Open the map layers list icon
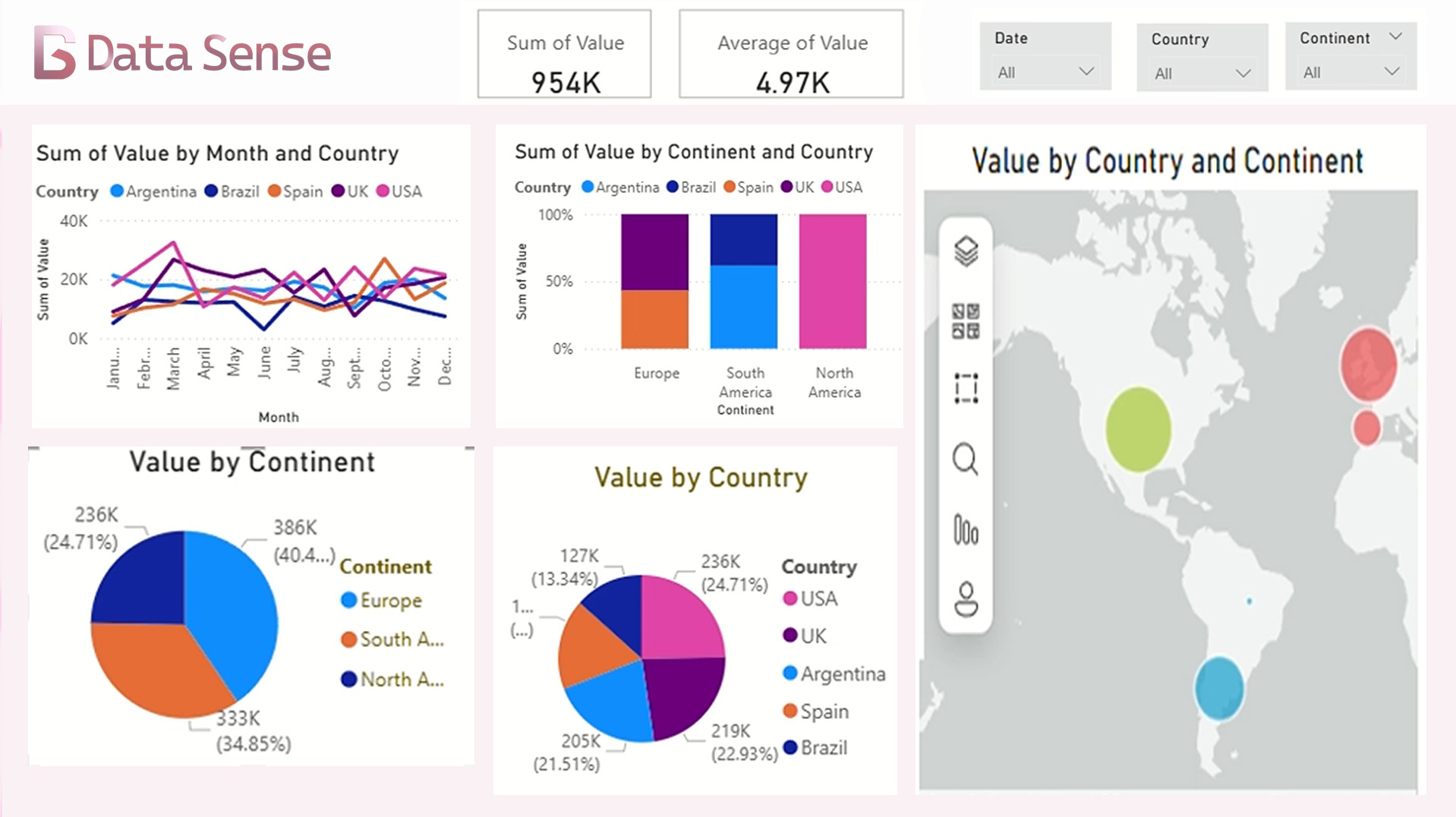Screen dimensions: 1456x817 click(x=966, y=251)
